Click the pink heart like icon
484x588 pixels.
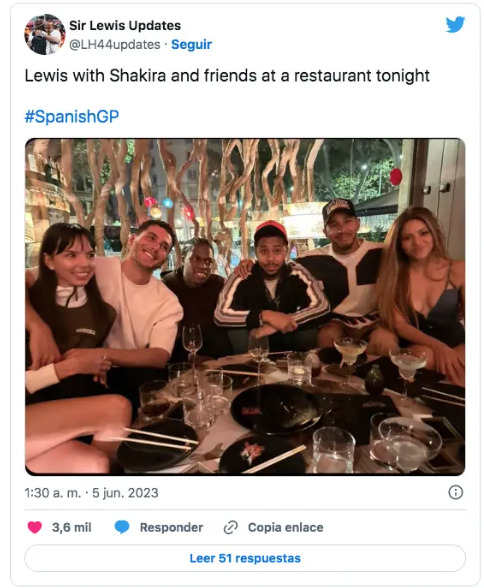tap(35, 527)
